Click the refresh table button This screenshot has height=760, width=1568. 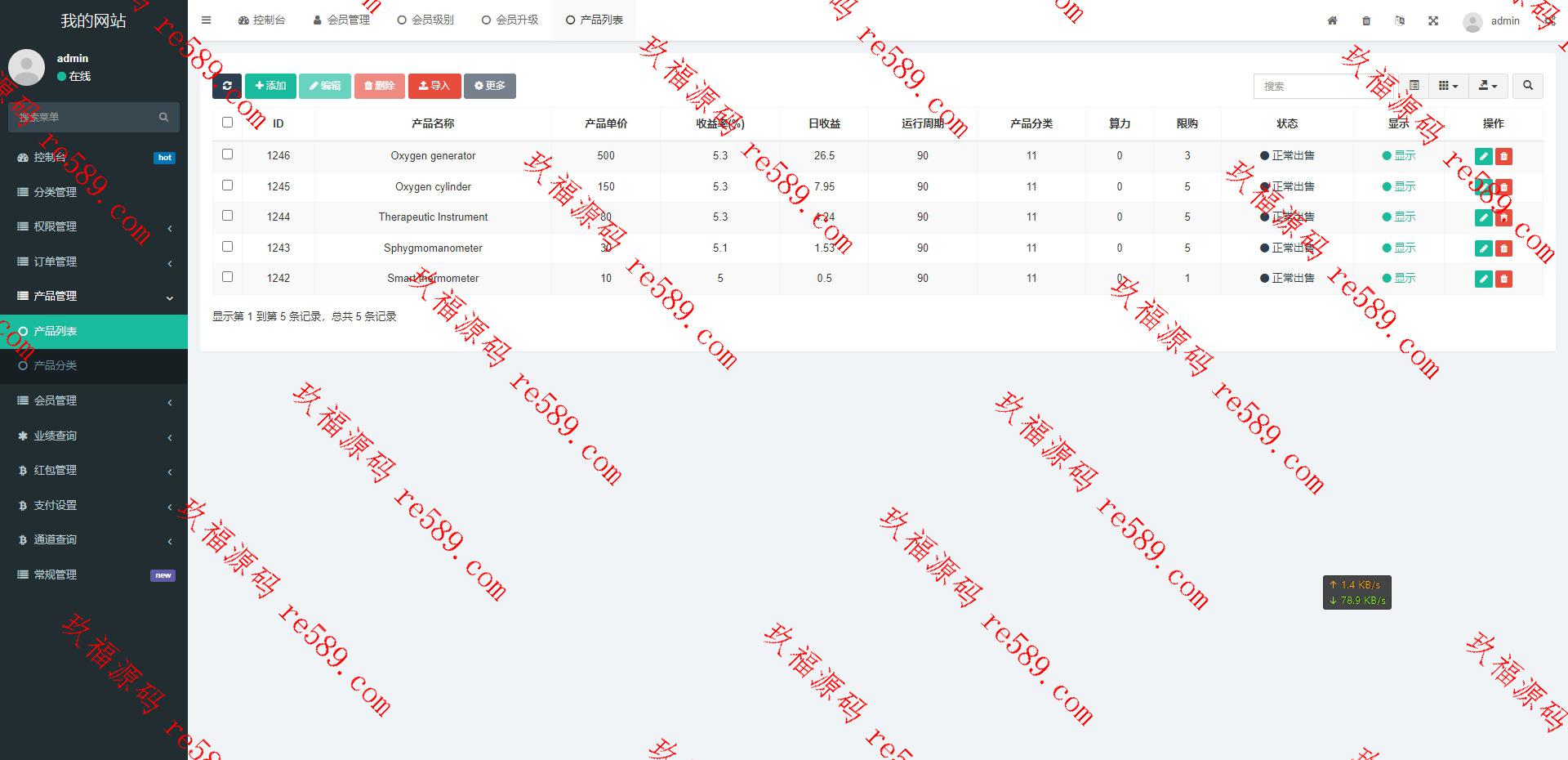pyautogui.click(x=227, y=86)
